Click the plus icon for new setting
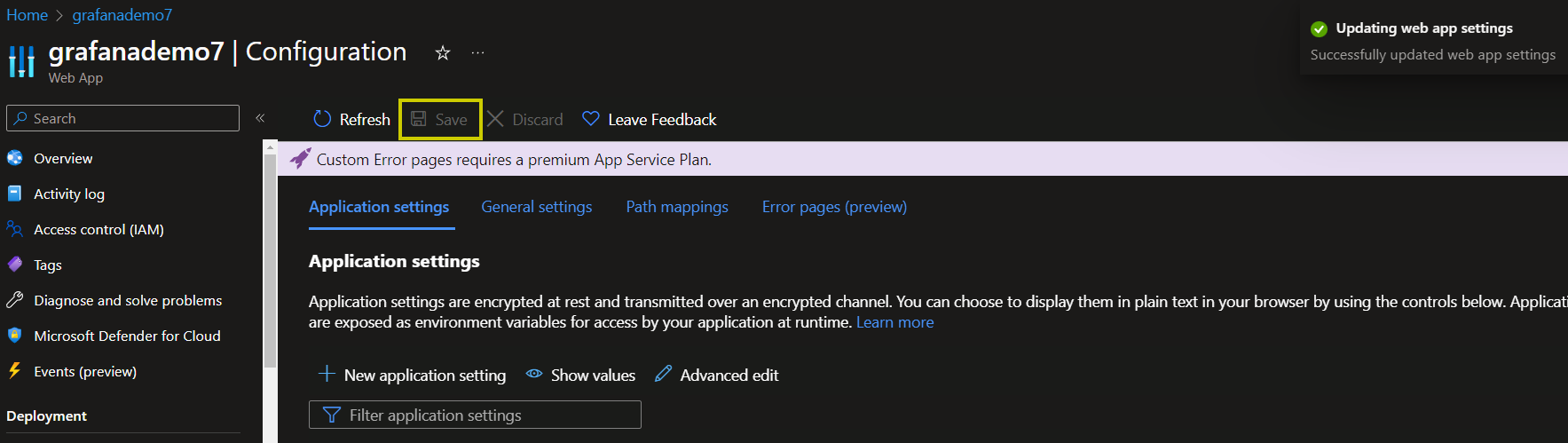This screenshot has width=1568, height=443. [327, 374]
